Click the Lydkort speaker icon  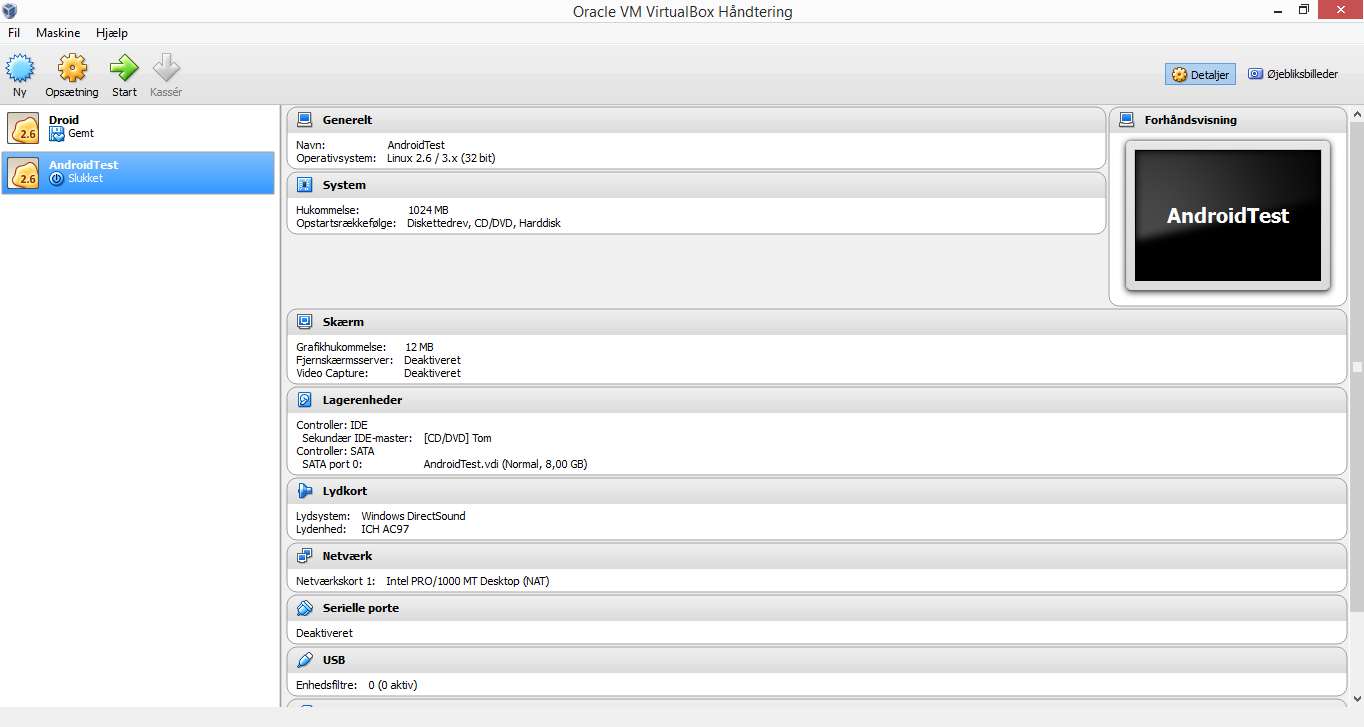pos(305,491)
